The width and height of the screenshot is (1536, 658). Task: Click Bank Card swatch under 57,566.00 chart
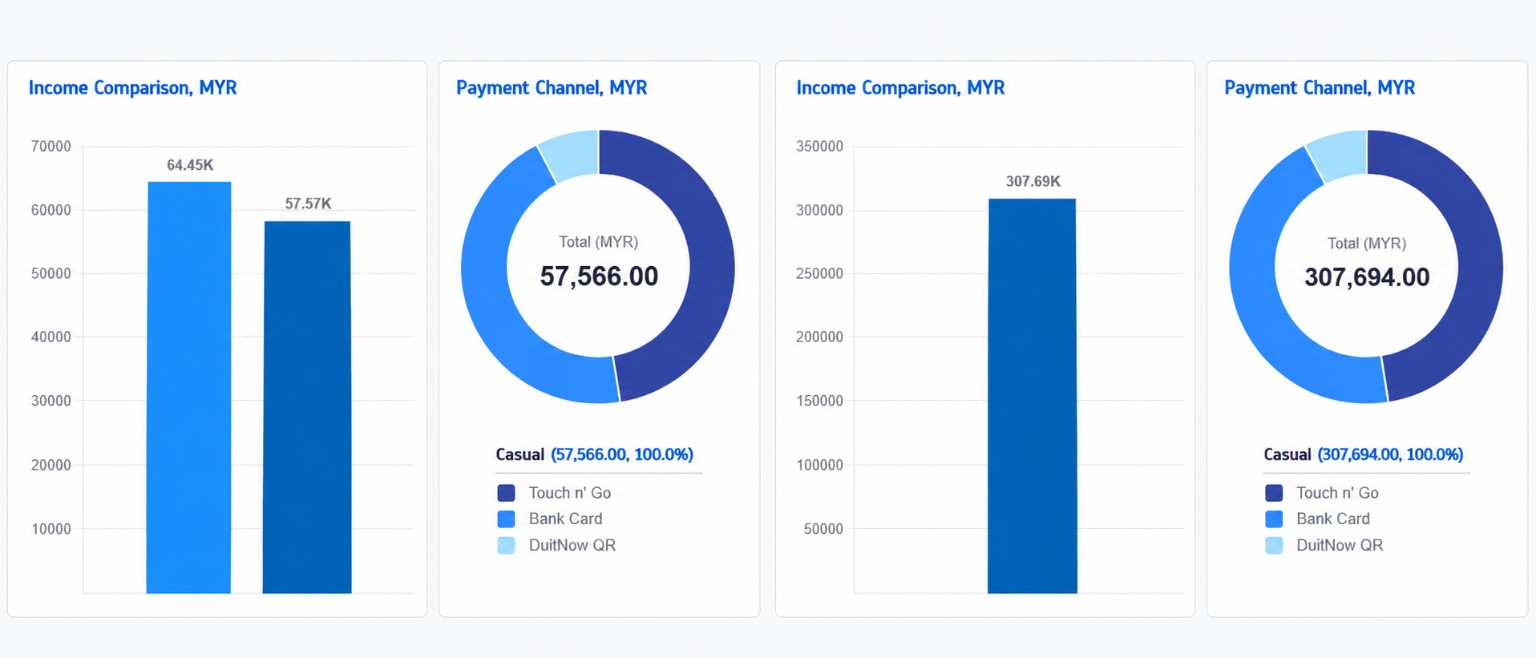[x=506, y=519]
